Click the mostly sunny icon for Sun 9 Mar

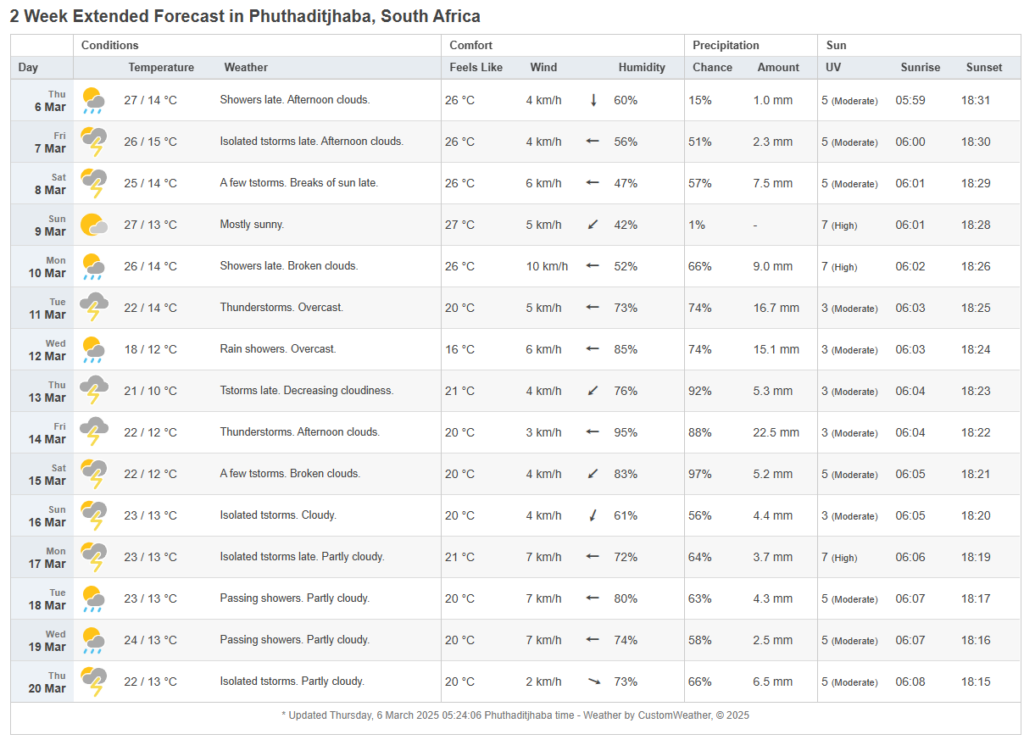click(x=94, y=225)
